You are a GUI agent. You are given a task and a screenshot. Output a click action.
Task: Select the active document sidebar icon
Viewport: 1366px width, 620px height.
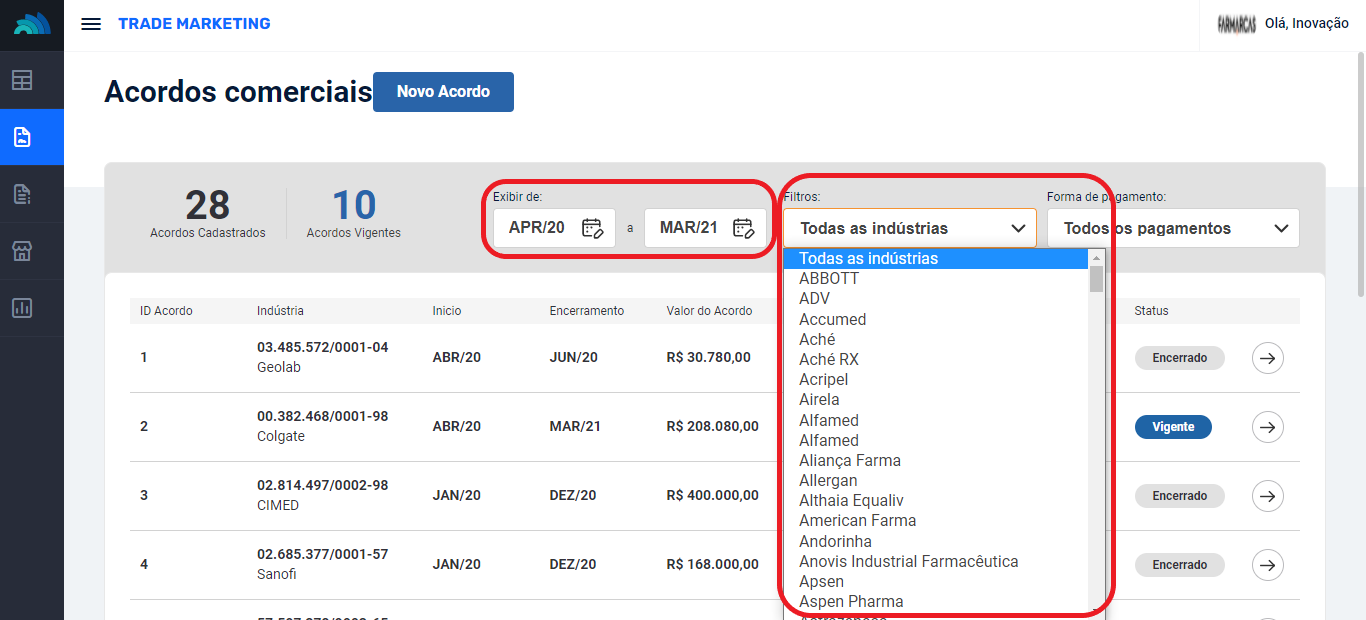pos(22,137)
